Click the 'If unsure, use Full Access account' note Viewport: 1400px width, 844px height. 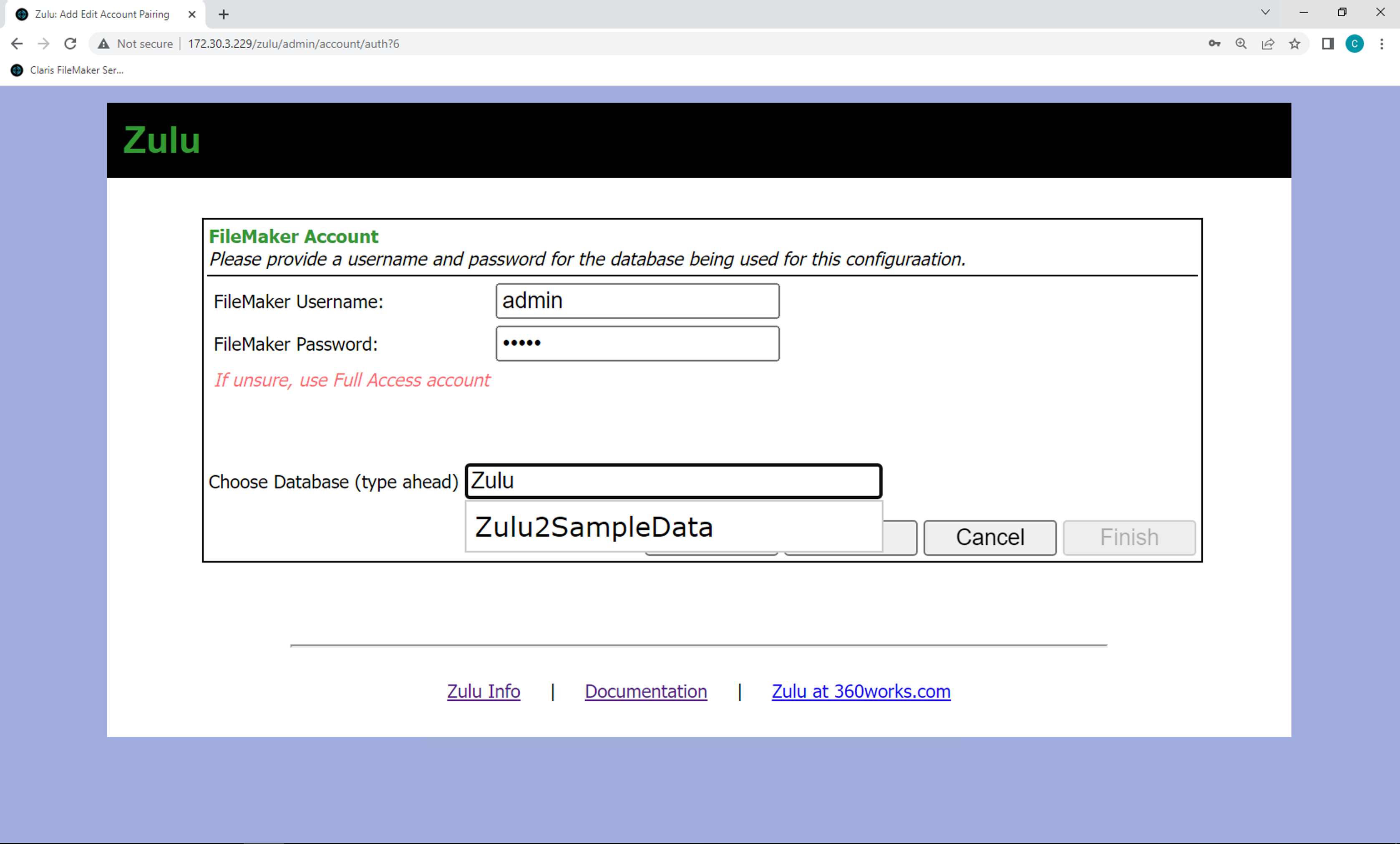point(352,380)
